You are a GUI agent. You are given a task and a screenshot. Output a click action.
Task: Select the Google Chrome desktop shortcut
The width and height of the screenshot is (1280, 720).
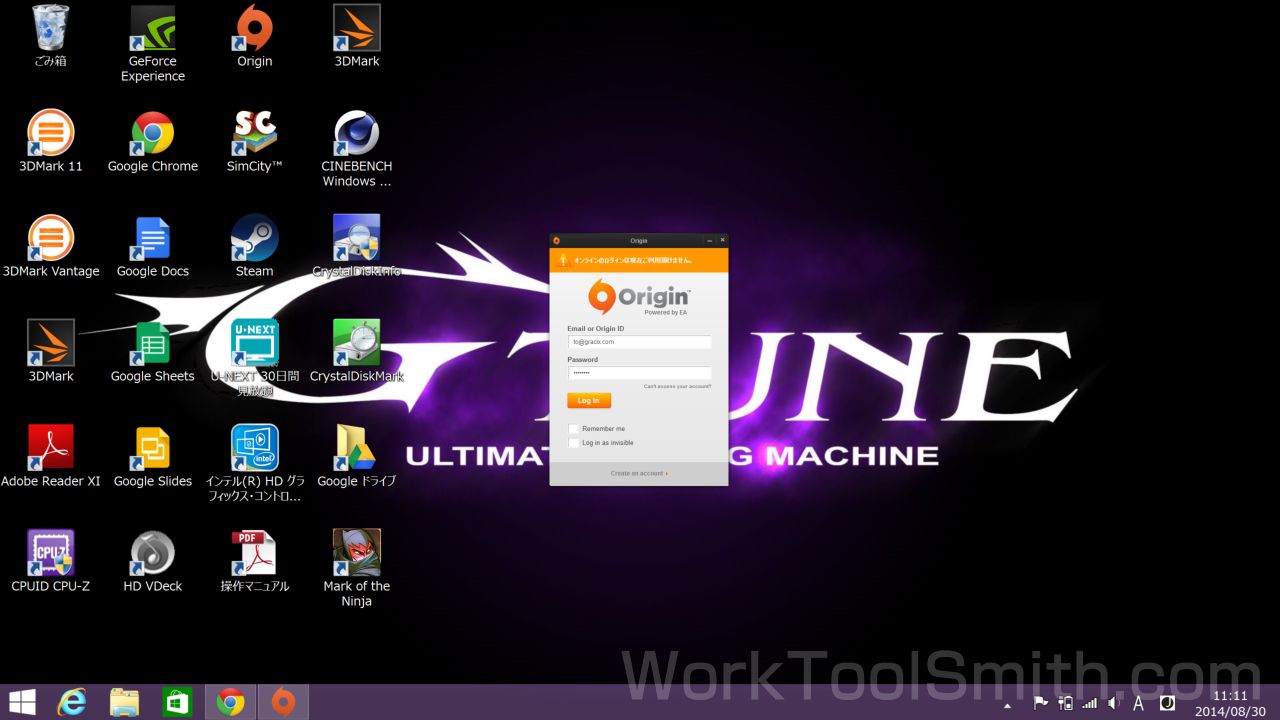(153, 141)
